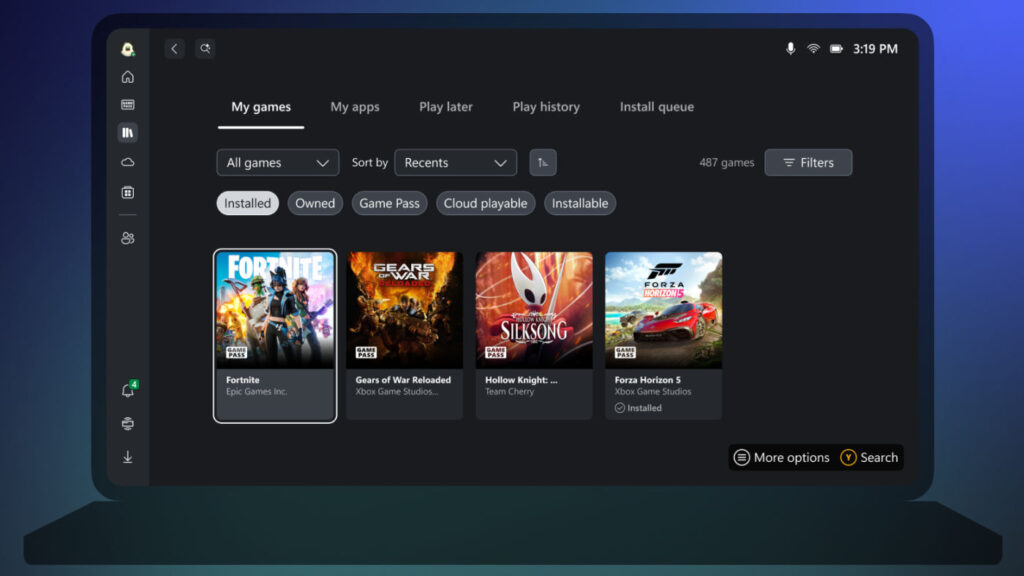Open the Filters button
Image resolution: width=1024 pixels, height=576 pixels.
(808, 162)
